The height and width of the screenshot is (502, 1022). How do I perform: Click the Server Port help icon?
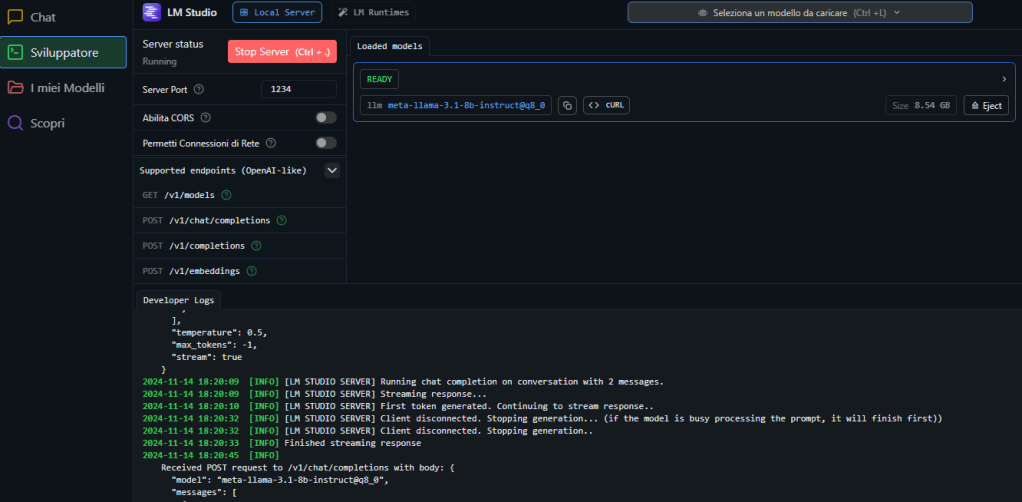198,89
